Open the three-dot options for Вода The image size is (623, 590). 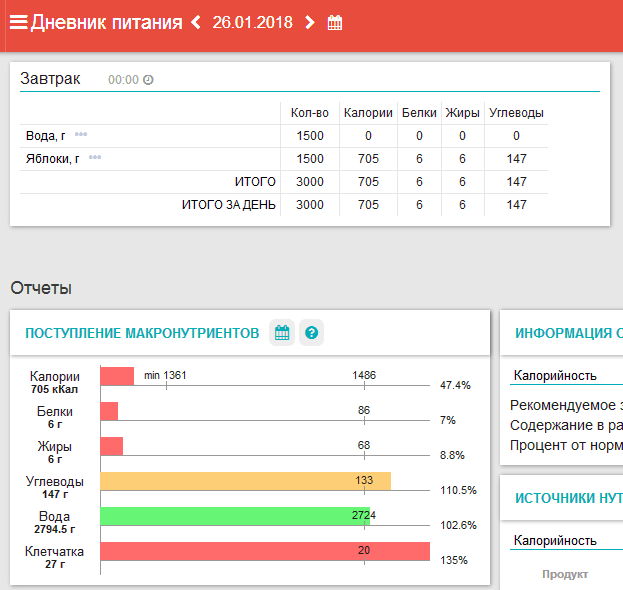(81, 135)
